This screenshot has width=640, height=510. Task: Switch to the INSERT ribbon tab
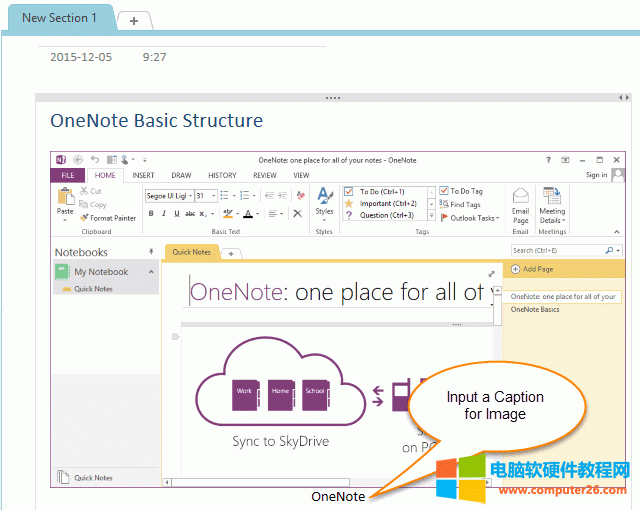(143, 175)
